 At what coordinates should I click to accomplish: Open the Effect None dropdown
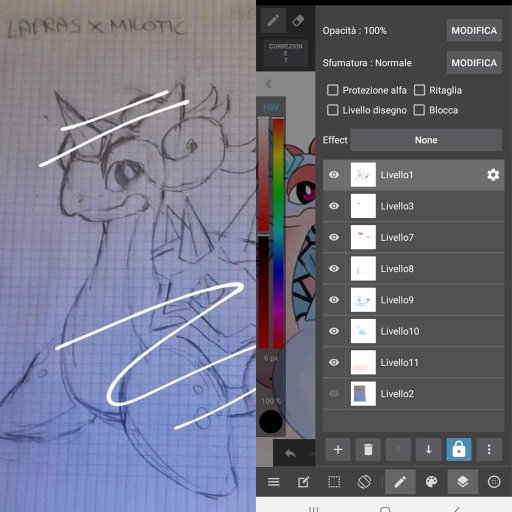click(426, 140)
